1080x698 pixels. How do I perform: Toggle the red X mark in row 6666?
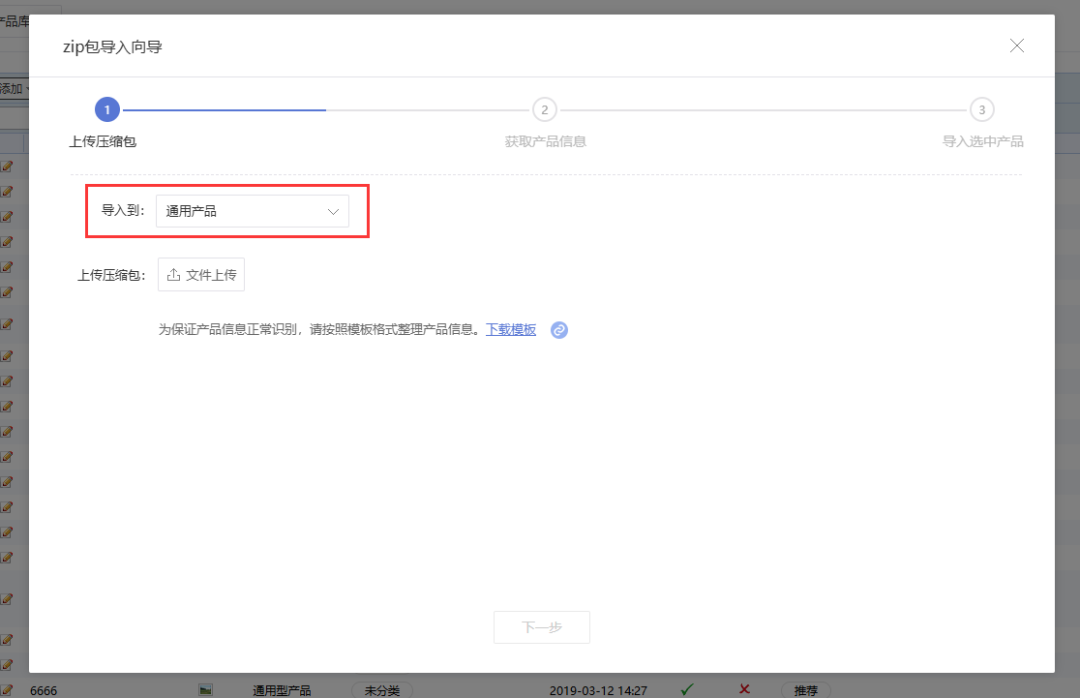click(744, 689)
